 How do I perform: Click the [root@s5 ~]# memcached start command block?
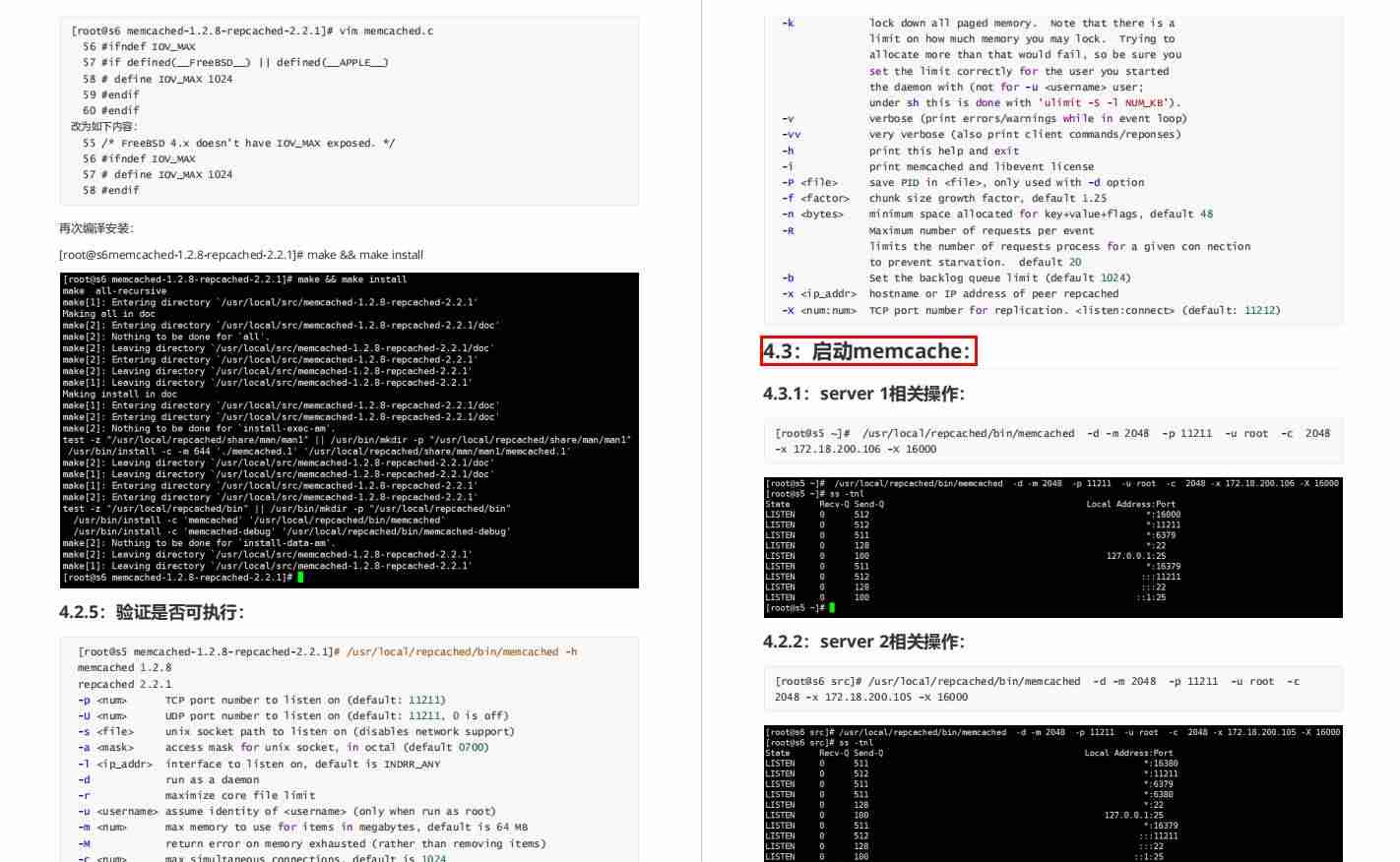[1052, 441]
